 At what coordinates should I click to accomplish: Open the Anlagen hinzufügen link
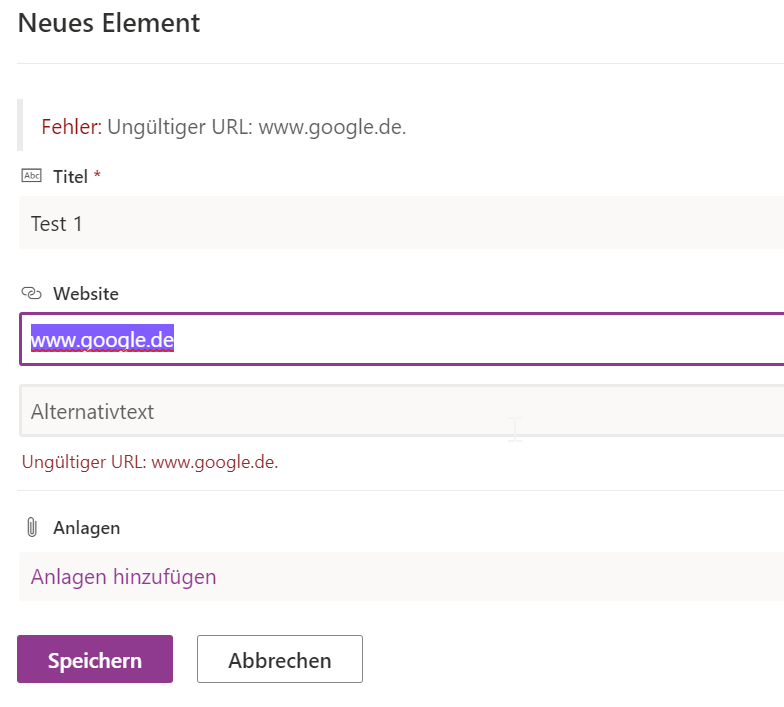(123, 577)
